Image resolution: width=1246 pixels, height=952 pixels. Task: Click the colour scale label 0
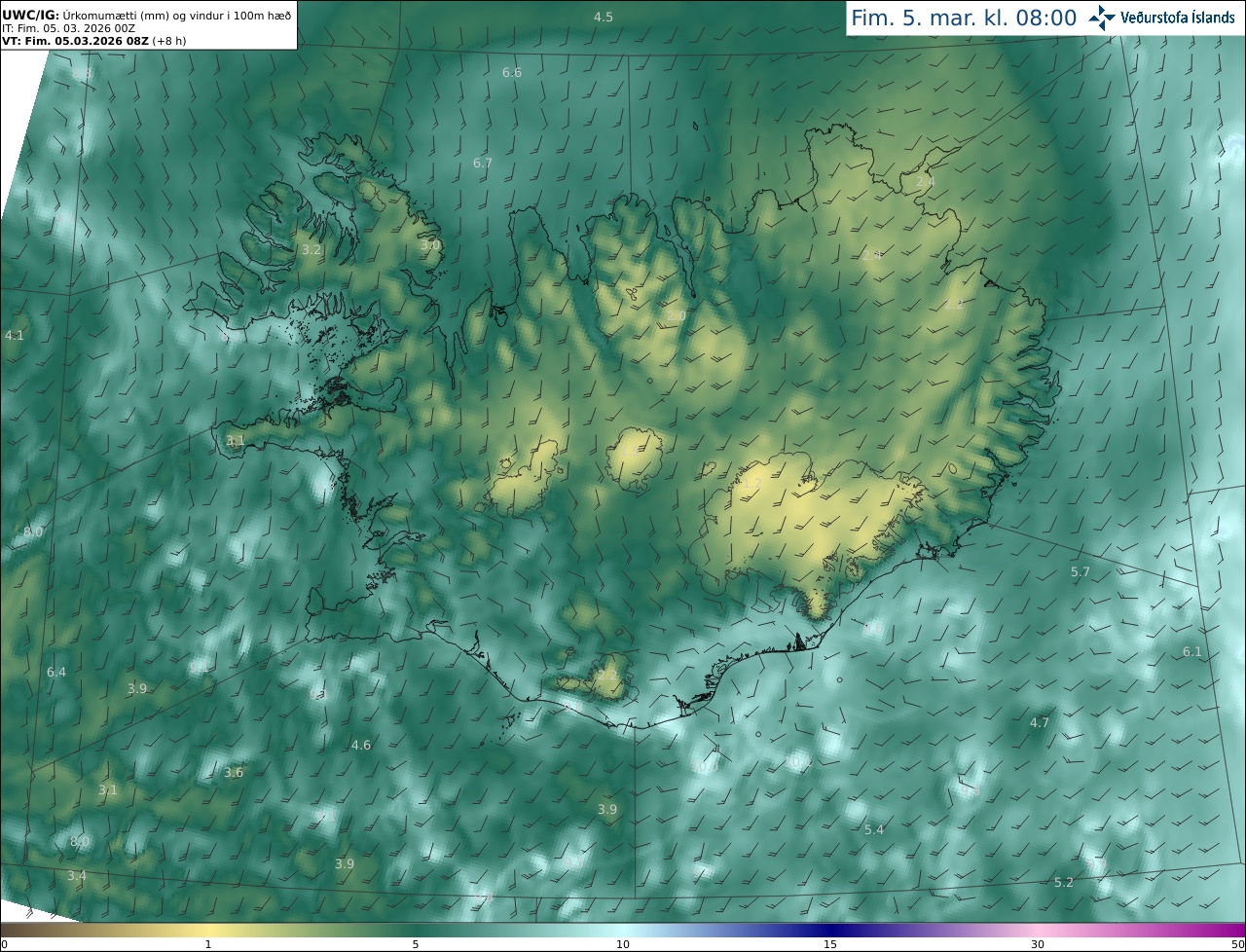[4, 944]
